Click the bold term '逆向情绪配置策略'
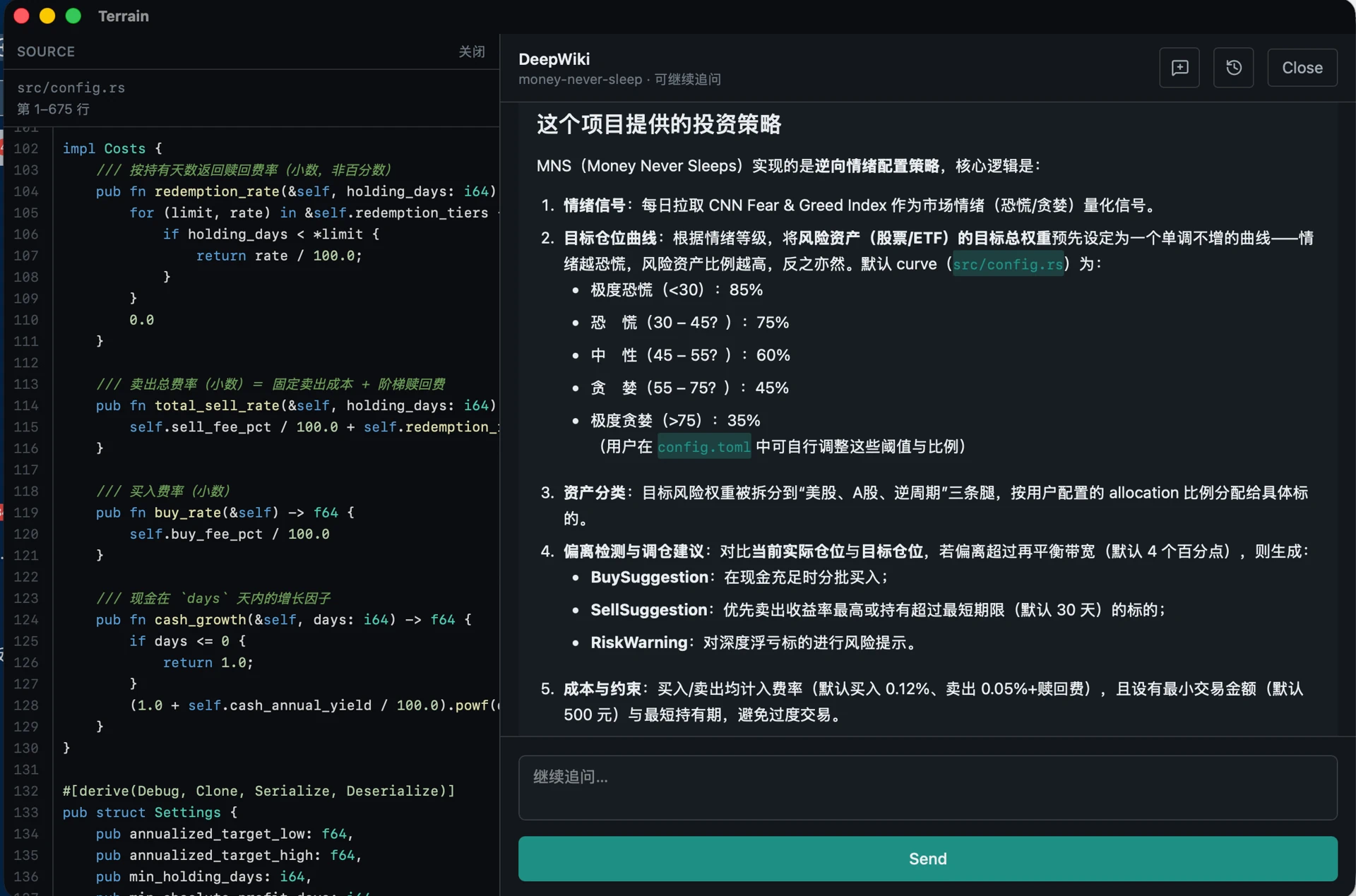The width and height of the screenshot is (1356, 896). click(x=876, y=166)
